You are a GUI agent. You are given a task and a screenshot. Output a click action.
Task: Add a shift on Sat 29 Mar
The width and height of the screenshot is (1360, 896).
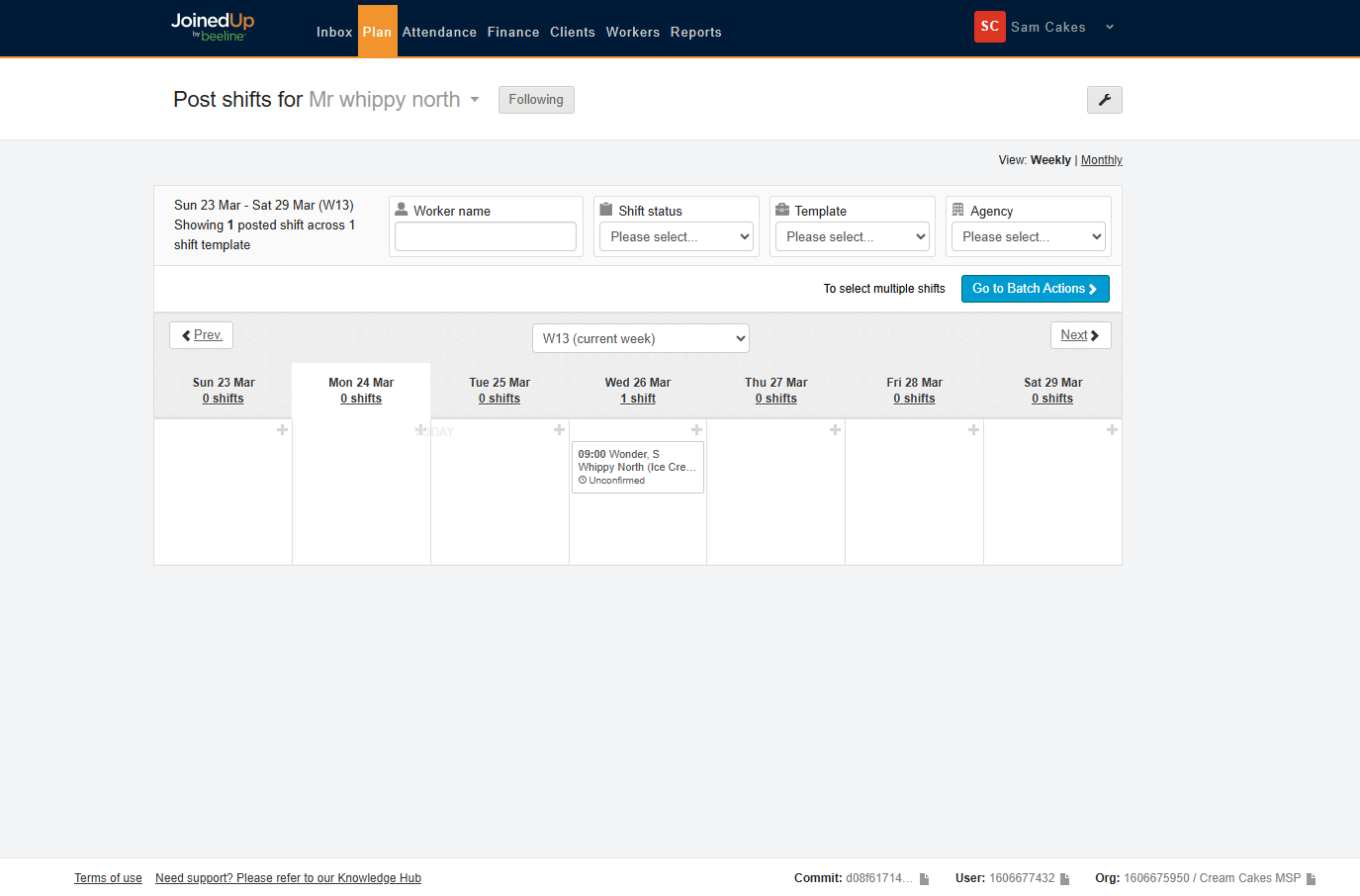[1112, 430]
